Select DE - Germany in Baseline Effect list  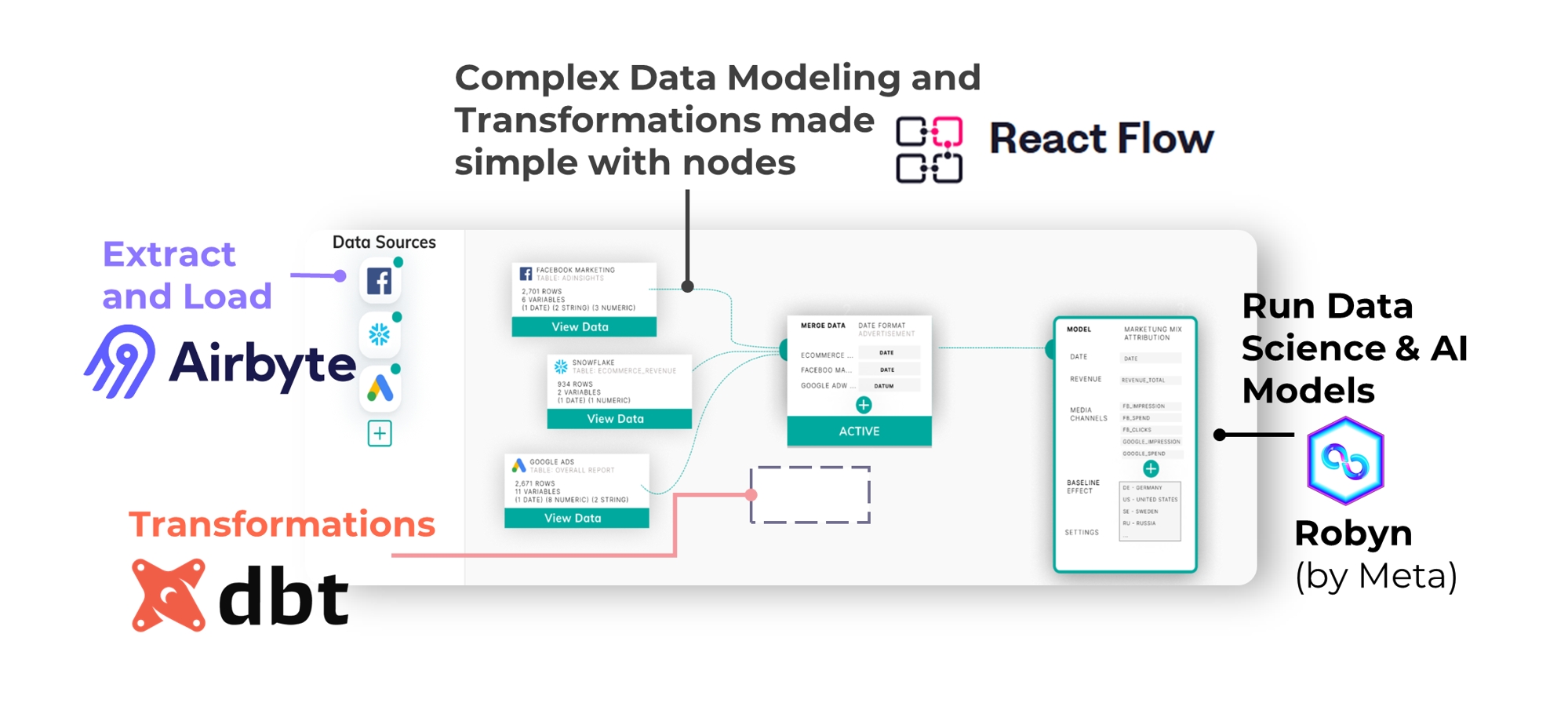[1149, 487]
